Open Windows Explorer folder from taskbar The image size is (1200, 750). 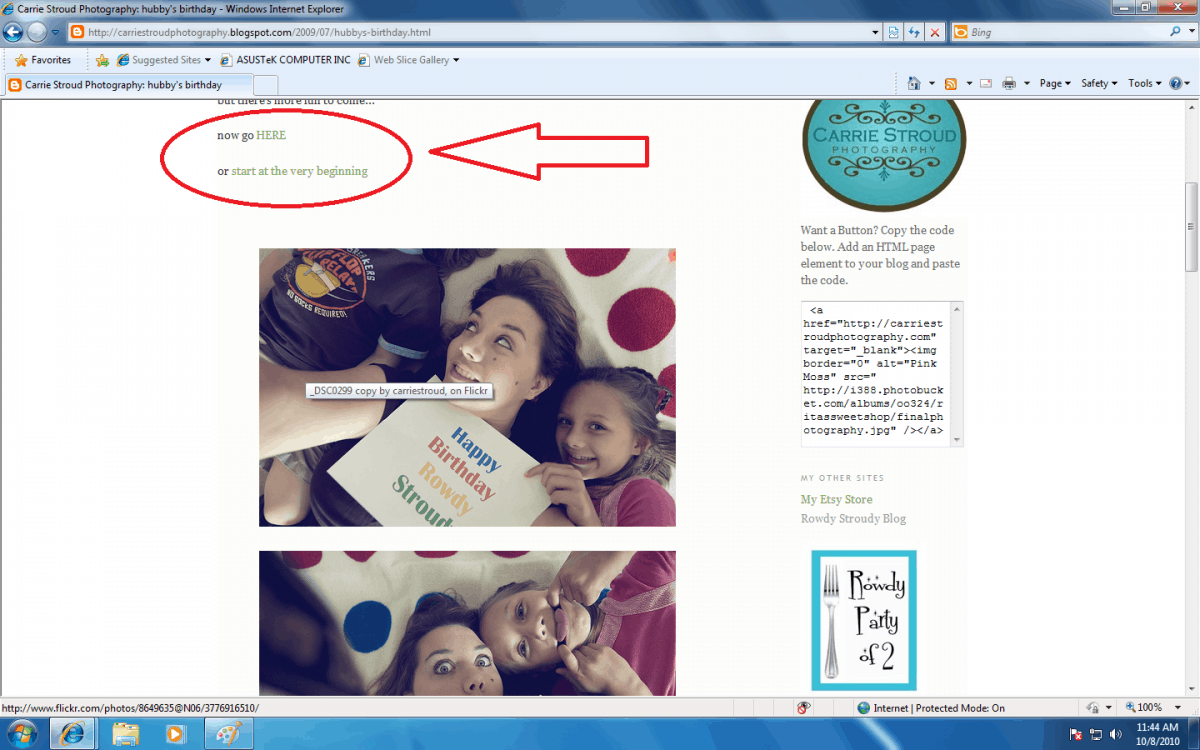(125, 734)
